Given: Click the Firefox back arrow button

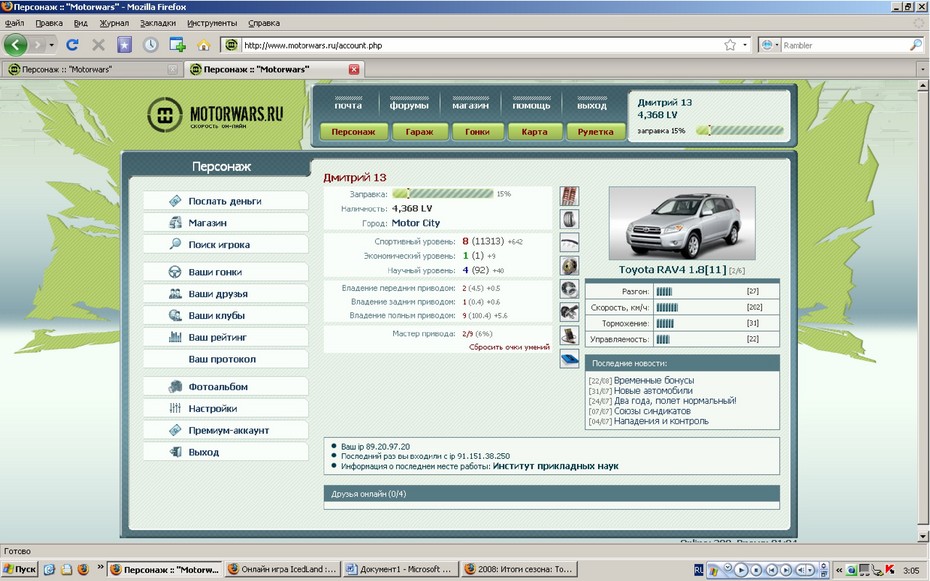Looking at the screenshot, I should [x=15, y=44].
